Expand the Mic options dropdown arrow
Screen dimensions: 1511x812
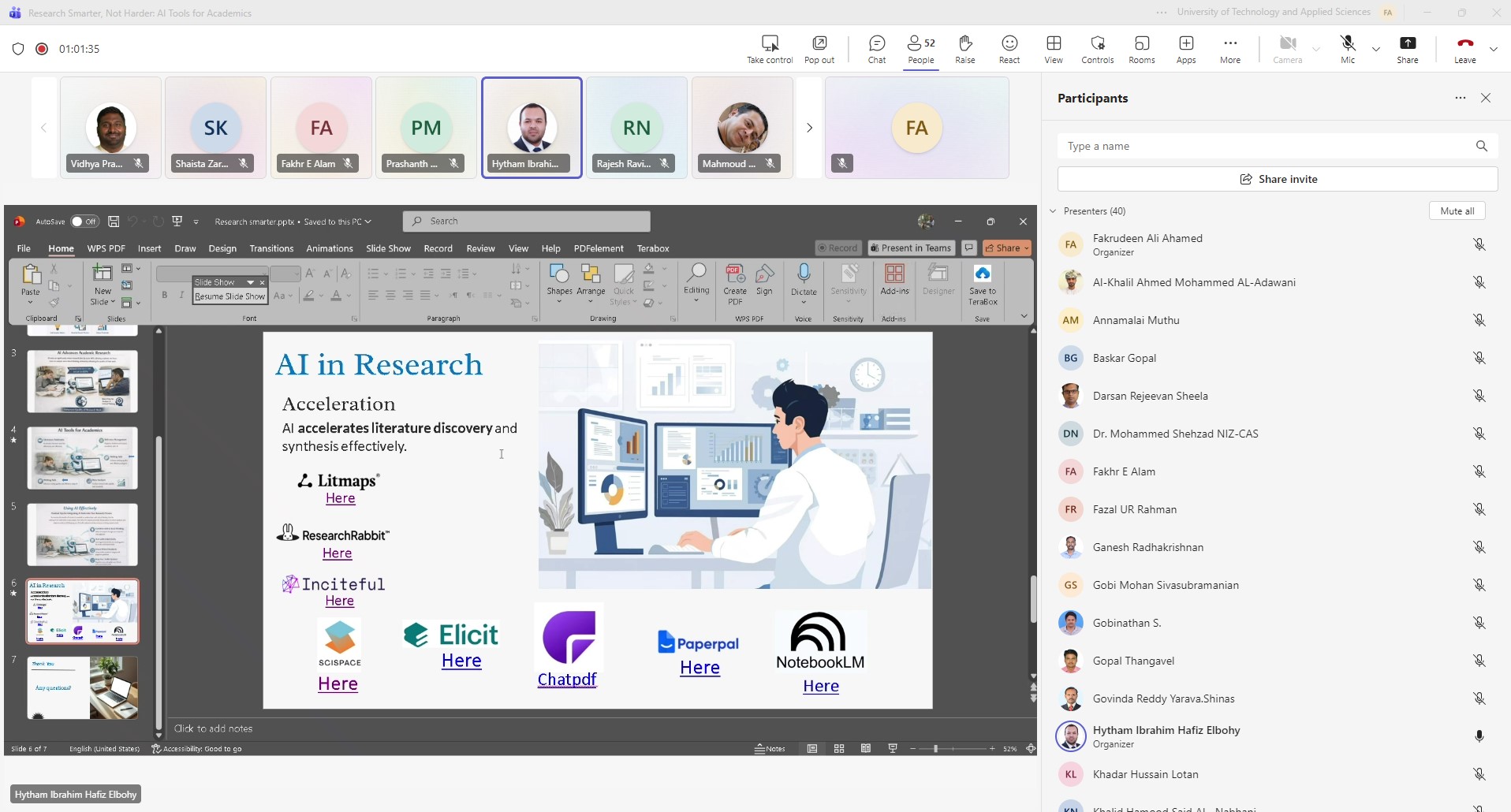pyautogui.click(x=1376, y=49)
